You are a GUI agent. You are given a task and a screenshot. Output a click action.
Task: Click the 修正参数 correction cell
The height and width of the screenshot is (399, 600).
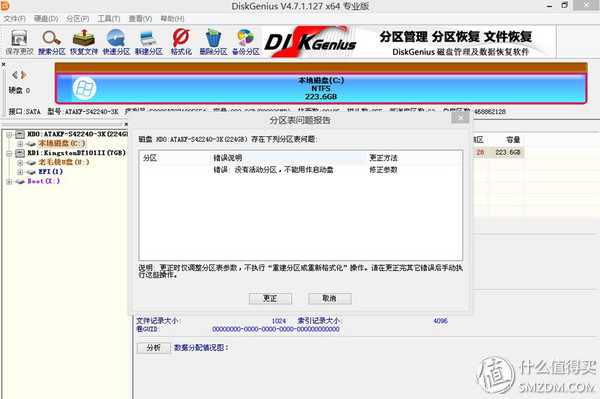pos(383,170)
